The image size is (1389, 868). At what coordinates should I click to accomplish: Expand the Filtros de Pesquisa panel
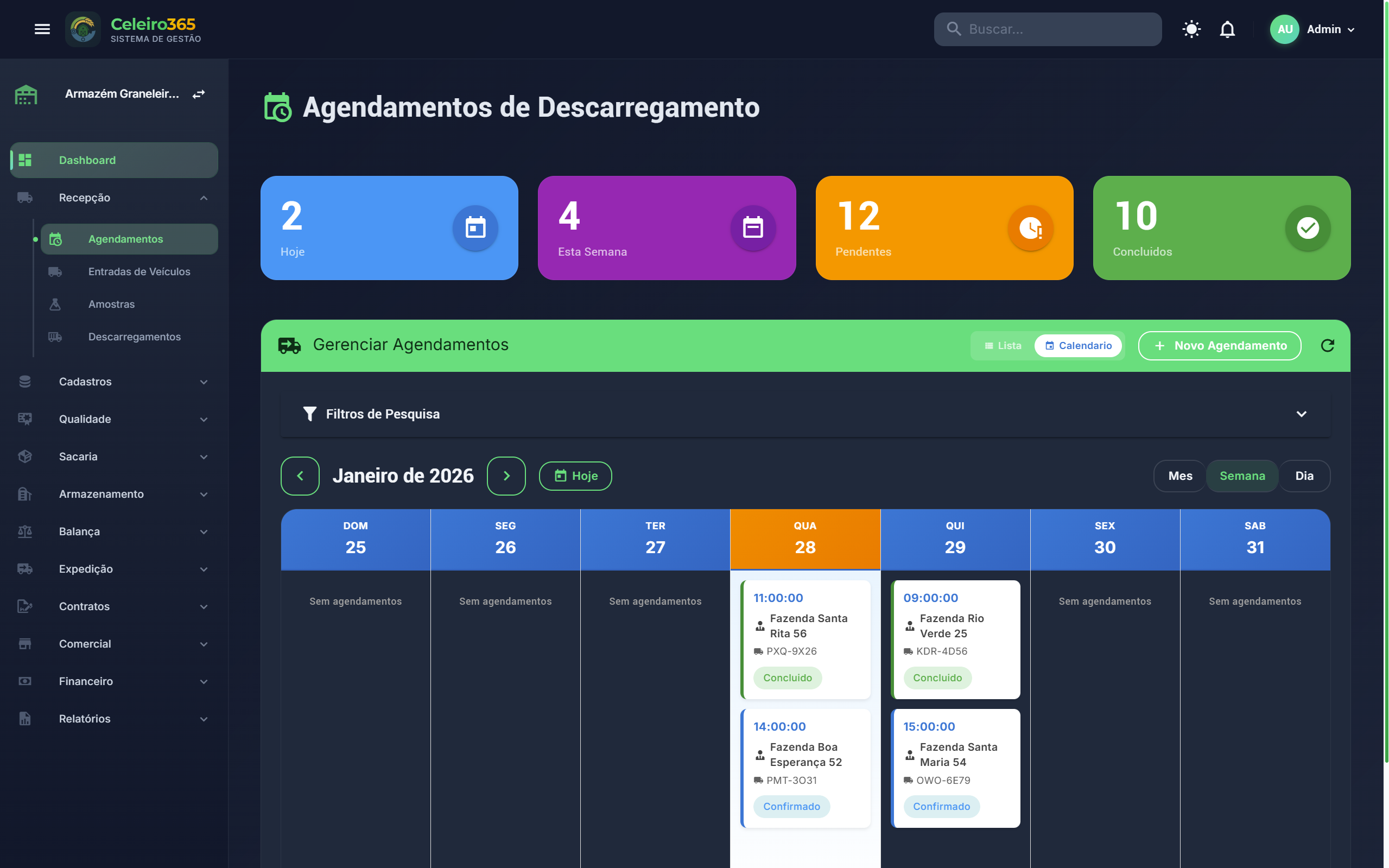click(1301, 414)
